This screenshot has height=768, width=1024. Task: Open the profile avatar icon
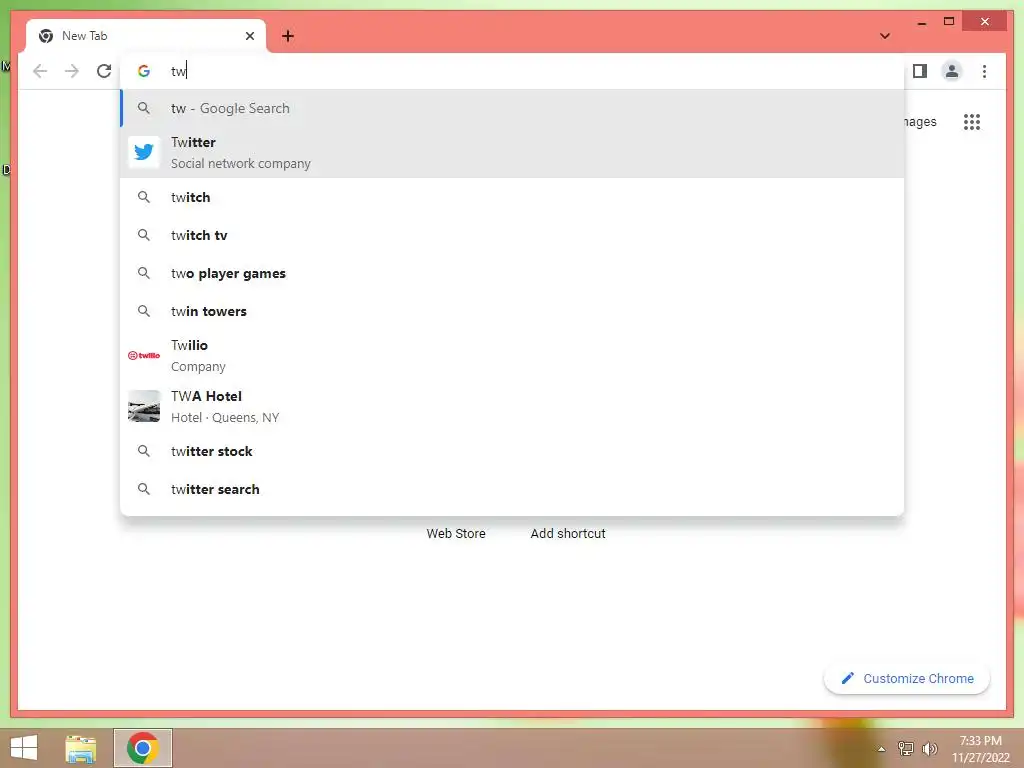click(952, 71)
